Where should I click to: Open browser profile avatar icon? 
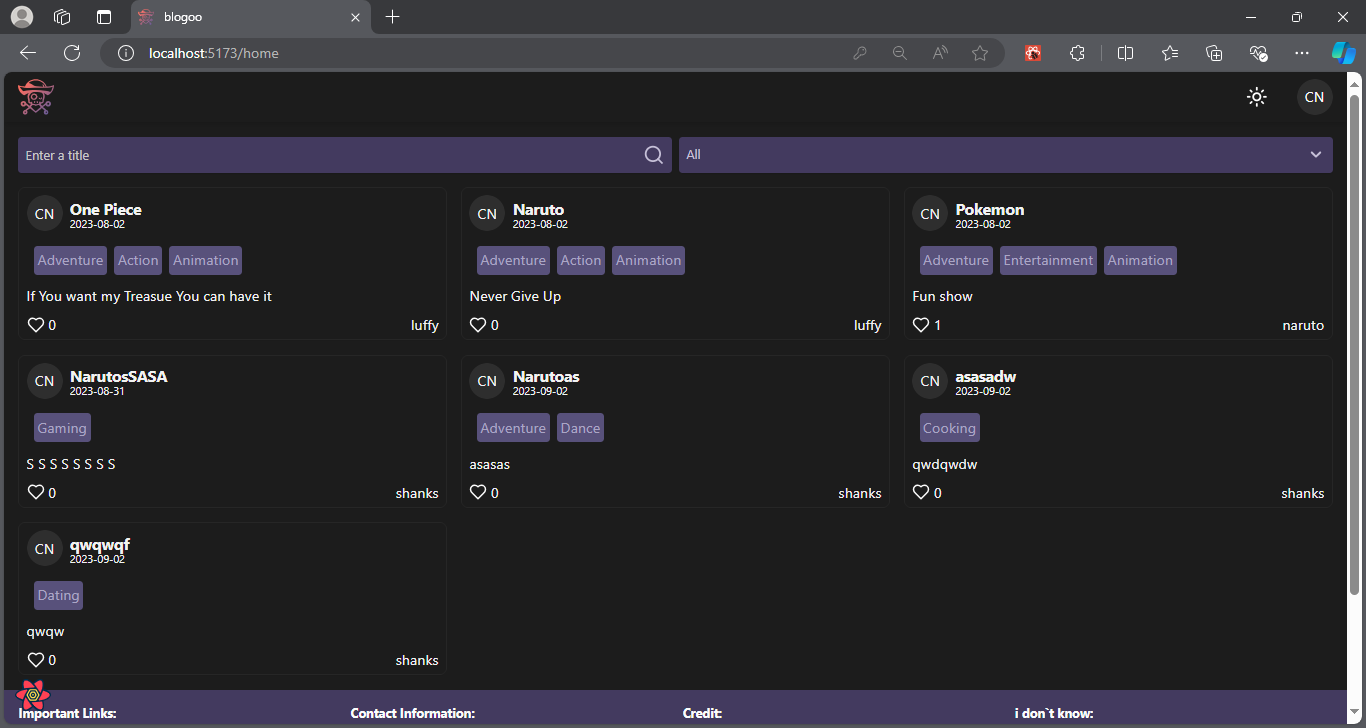tap(21, 17)
